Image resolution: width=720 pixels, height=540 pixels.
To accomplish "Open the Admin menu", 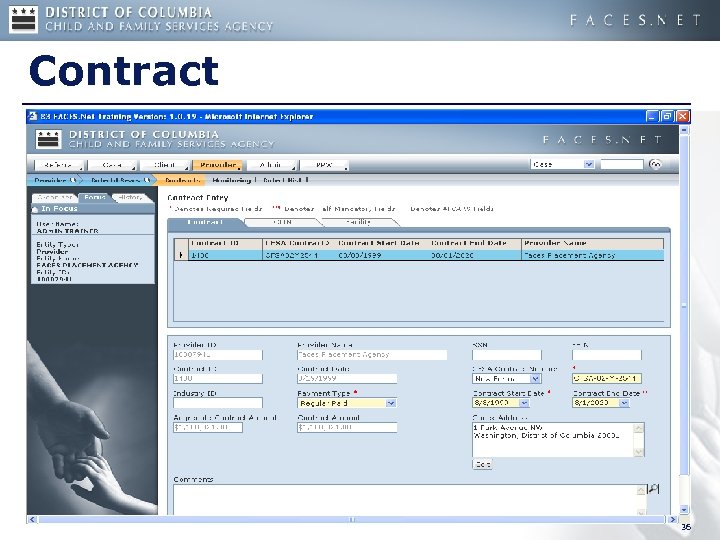I will [271, 165].
